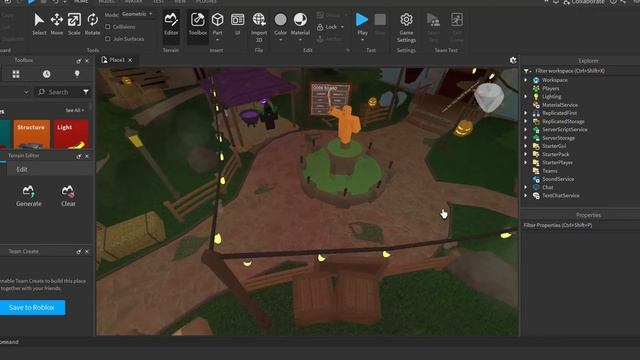Start the Play test
The image size is (640, 360).
tap(362, 24)
